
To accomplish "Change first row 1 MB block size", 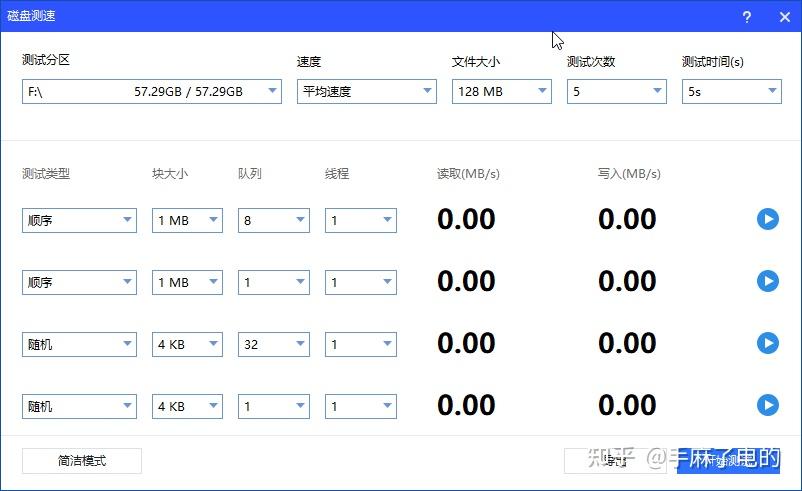I will [187, 220].
